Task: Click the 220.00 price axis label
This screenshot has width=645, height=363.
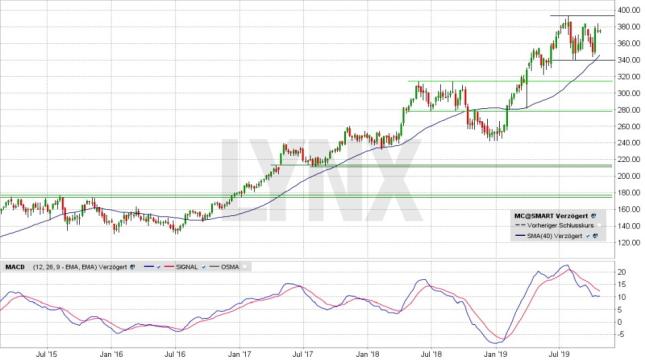Action: click(629, 160)
